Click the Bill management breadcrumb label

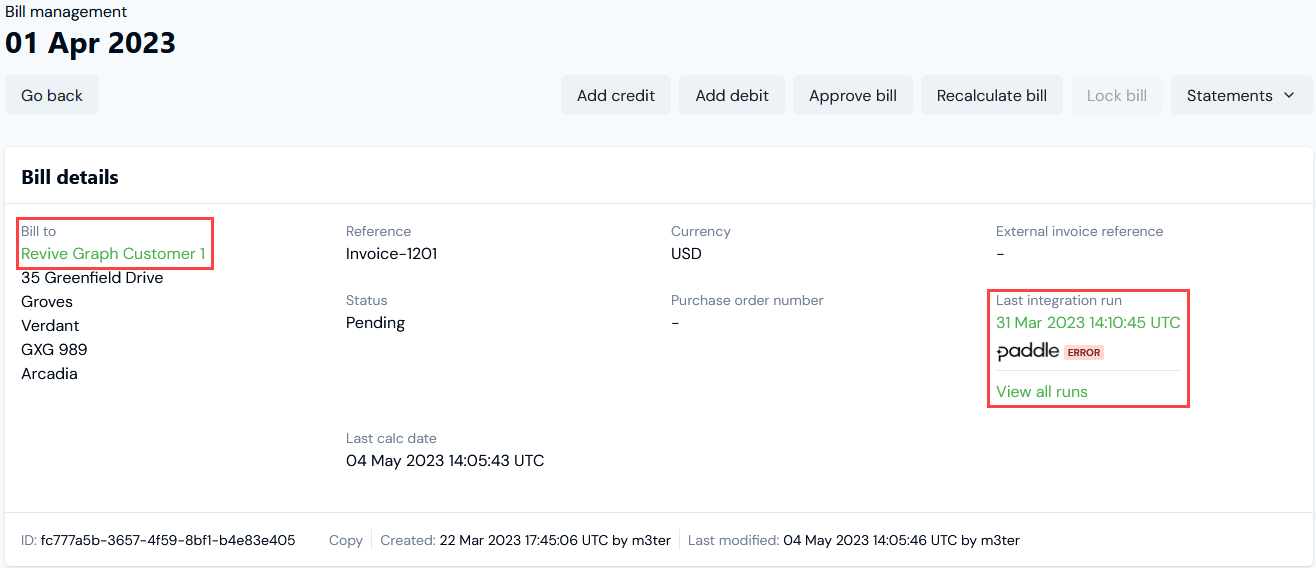(66, 12)
